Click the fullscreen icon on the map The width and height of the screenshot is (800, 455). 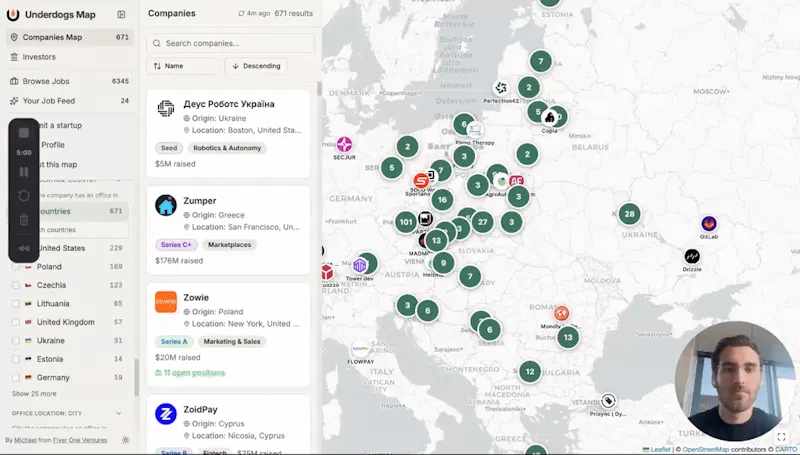[x=781, y=437]
